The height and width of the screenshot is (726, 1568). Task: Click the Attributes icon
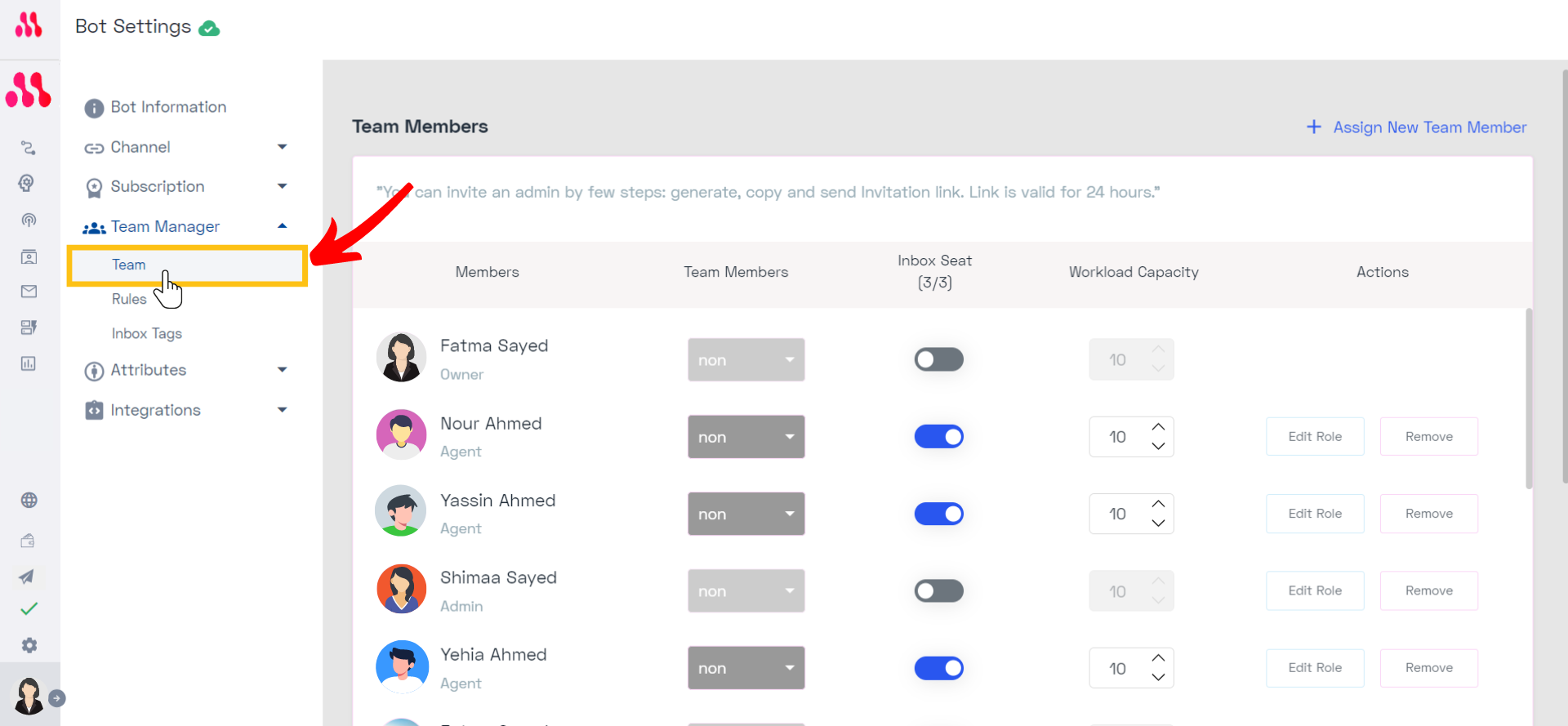point(94,372)
